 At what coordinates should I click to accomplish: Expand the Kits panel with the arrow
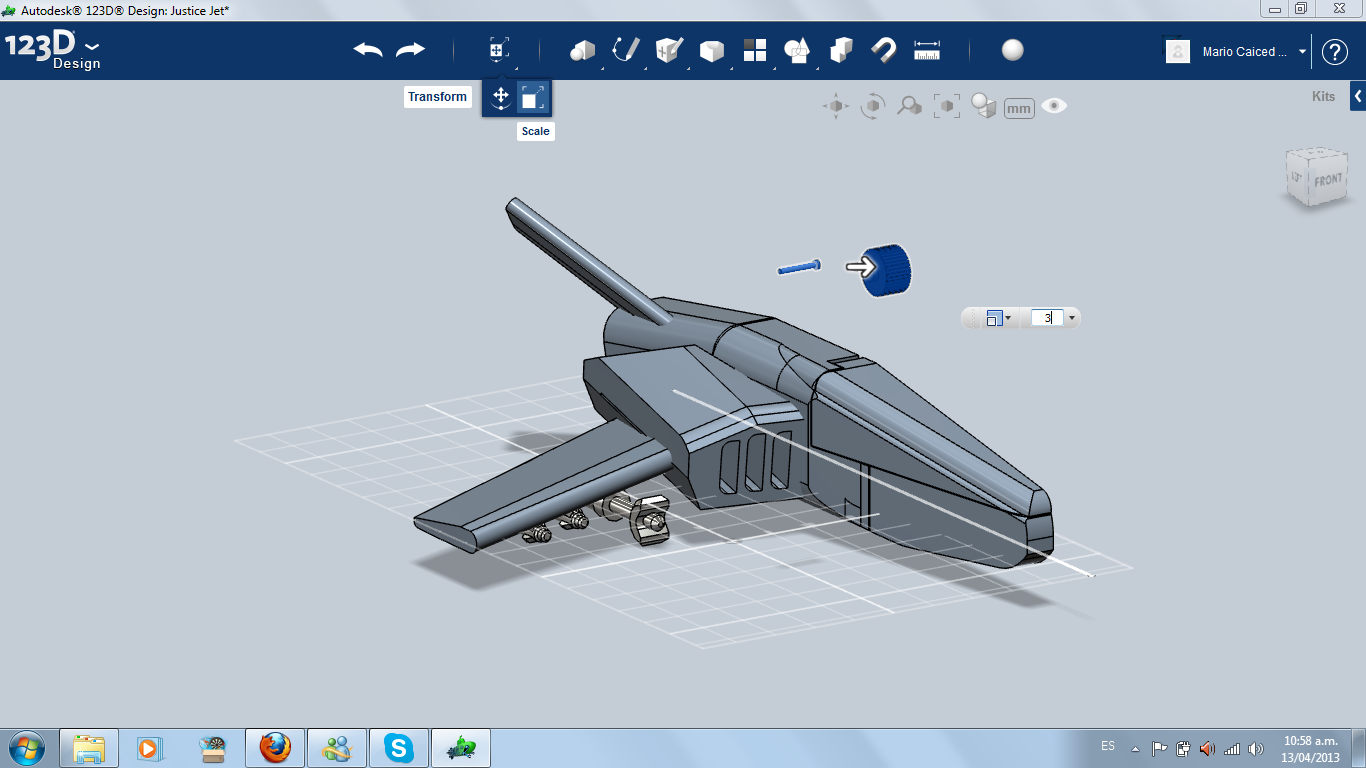1358,97
